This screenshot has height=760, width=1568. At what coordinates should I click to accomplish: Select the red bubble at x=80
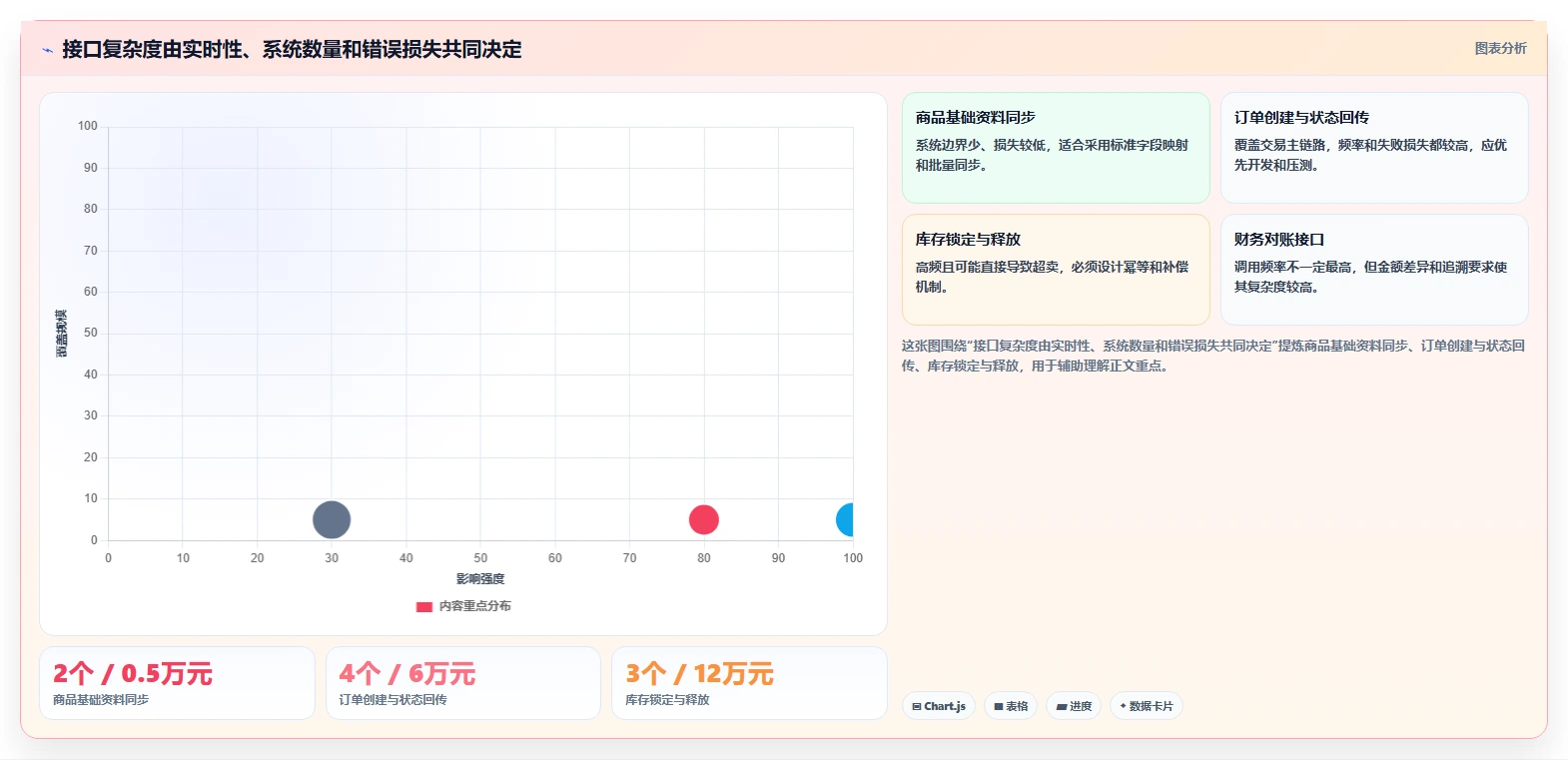click(704, 519)
